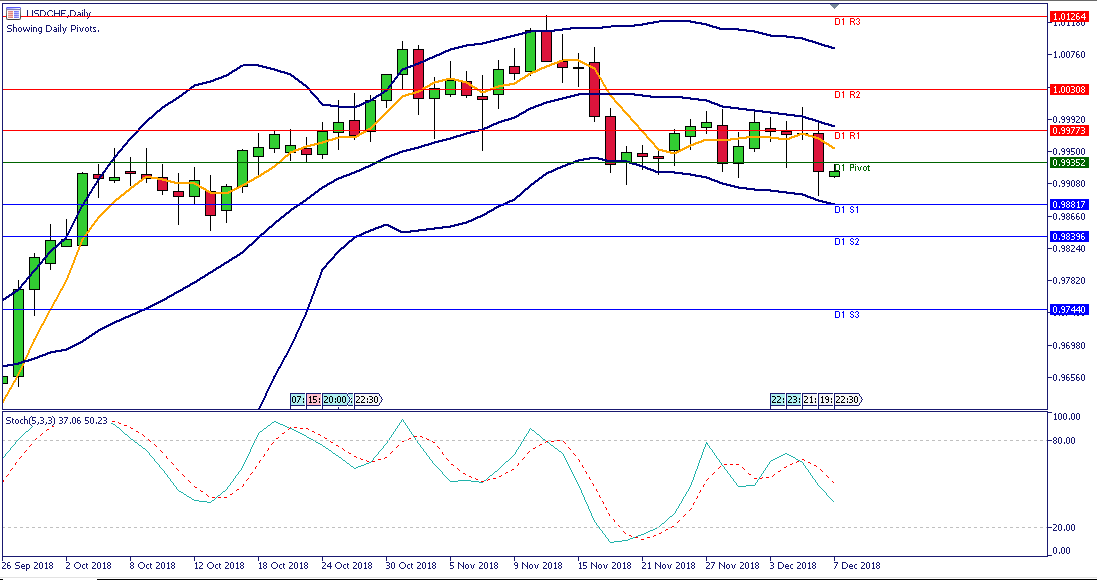Click the 24 Oct 2018 date label

346,565
